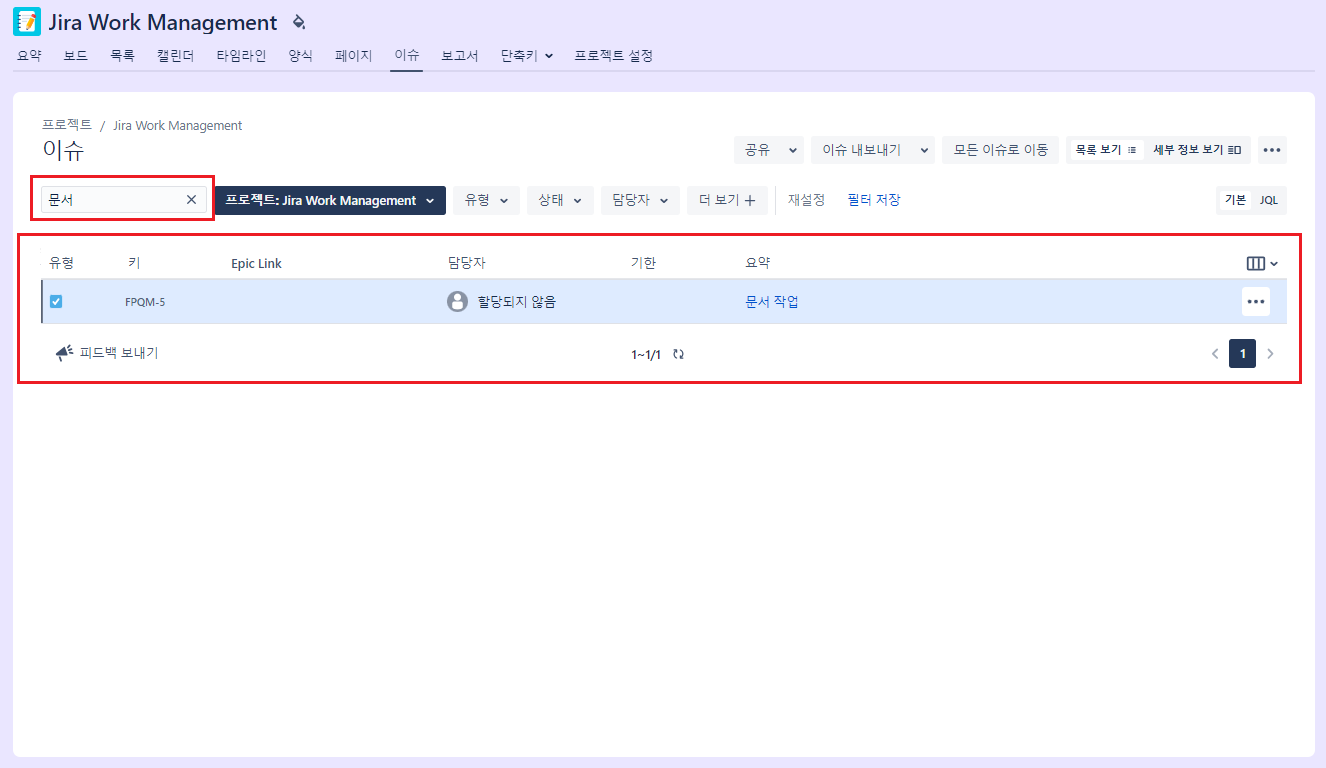Image resolution: width=1326 pixels, height=768 pixels.
Task: Expand the 단축키 menu
Action: [x=527, y=56]
